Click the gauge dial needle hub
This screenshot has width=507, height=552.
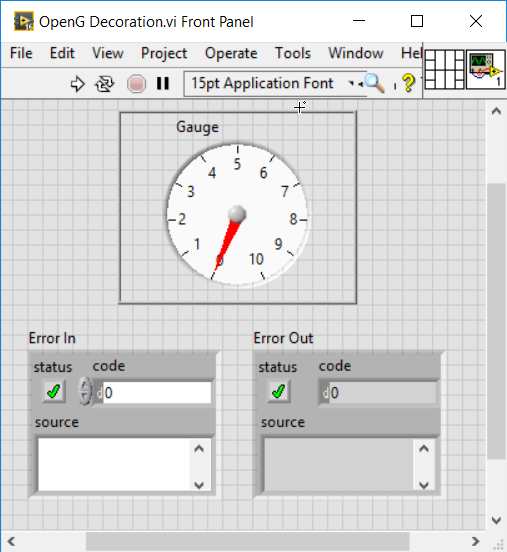[237, 214]
